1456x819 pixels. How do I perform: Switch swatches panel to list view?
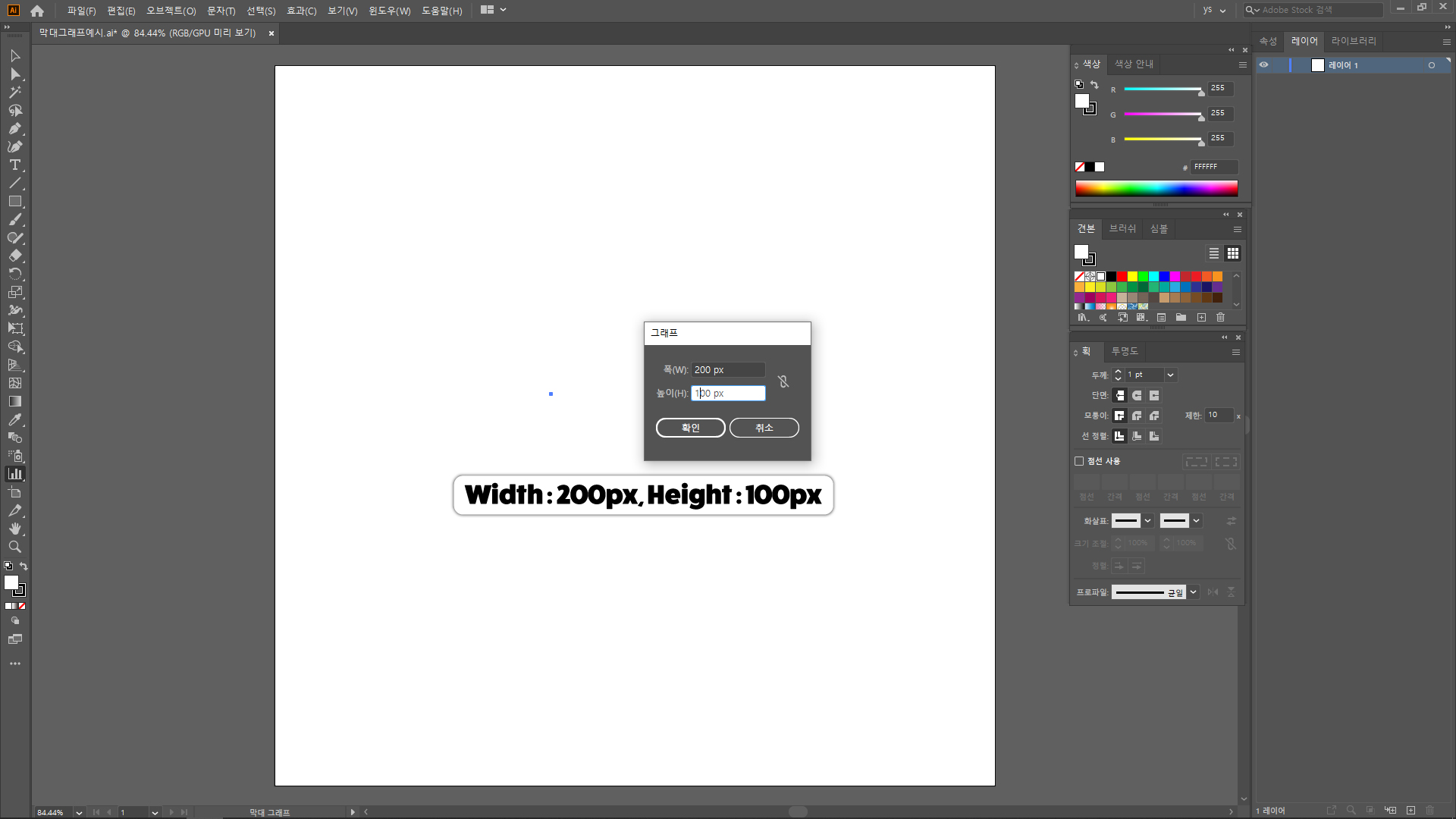point(1213,253)
